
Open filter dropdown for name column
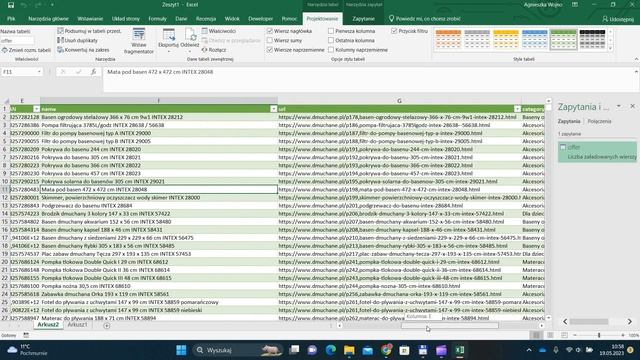273,109
